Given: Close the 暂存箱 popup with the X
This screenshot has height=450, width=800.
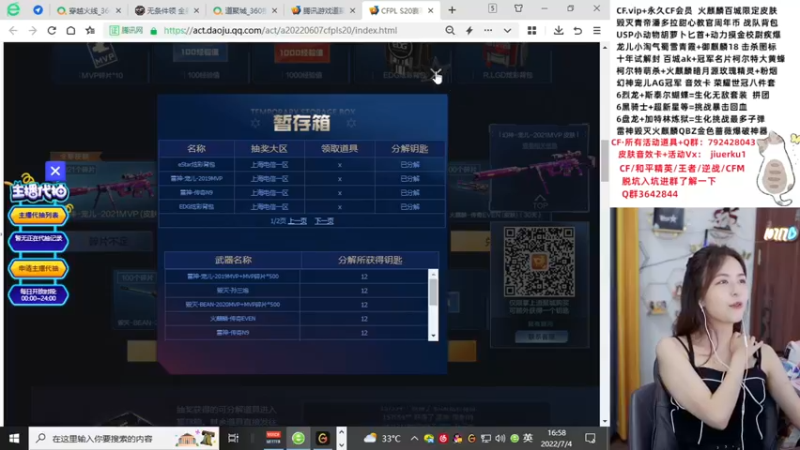Looking at the screenshot, I should click(435, 75).
